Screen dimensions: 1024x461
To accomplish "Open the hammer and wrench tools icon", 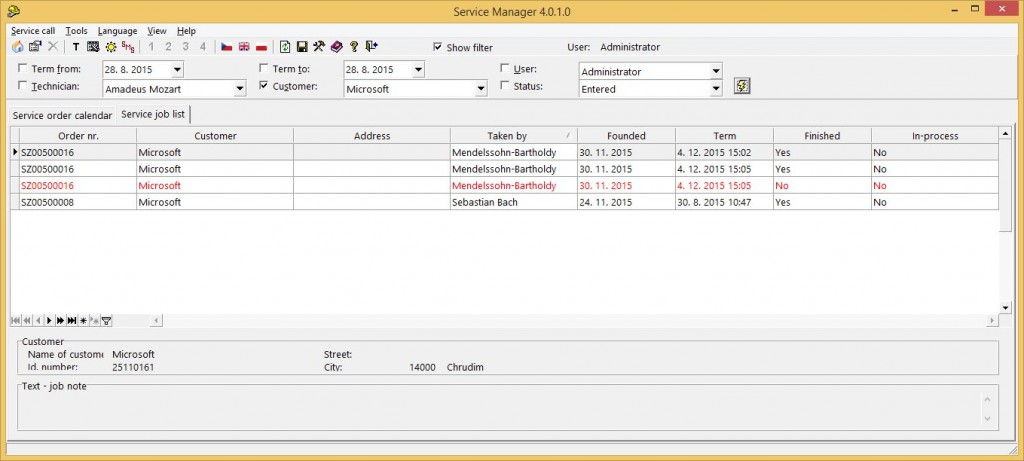I will pyautogui.click(x=319, y=47).
